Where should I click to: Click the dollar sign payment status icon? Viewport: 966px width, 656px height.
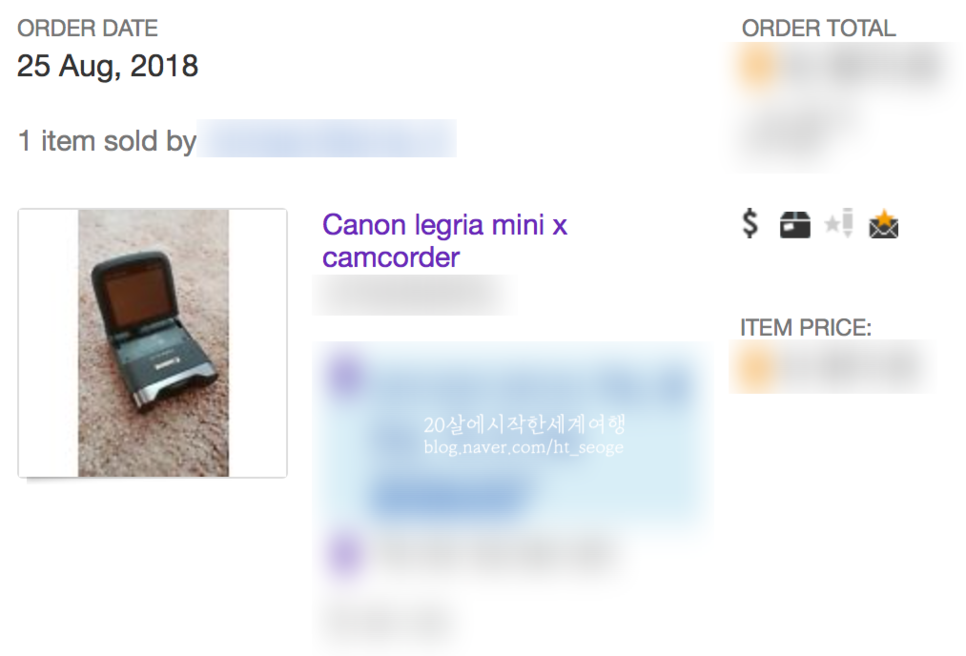[750, 223]
